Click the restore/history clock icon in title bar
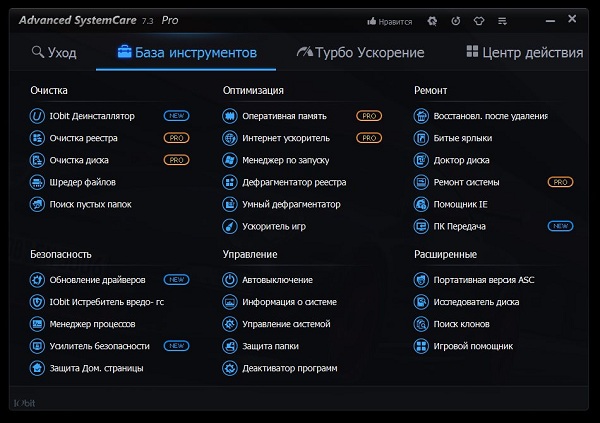 [456, 20]
